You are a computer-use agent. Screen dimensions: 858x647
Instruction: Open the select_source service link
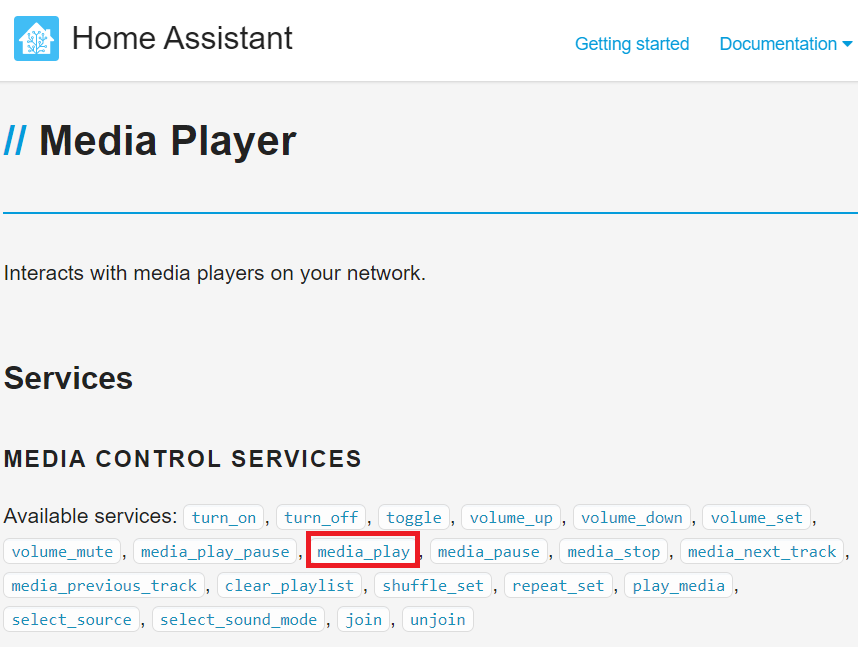click(x=72, y=619)
